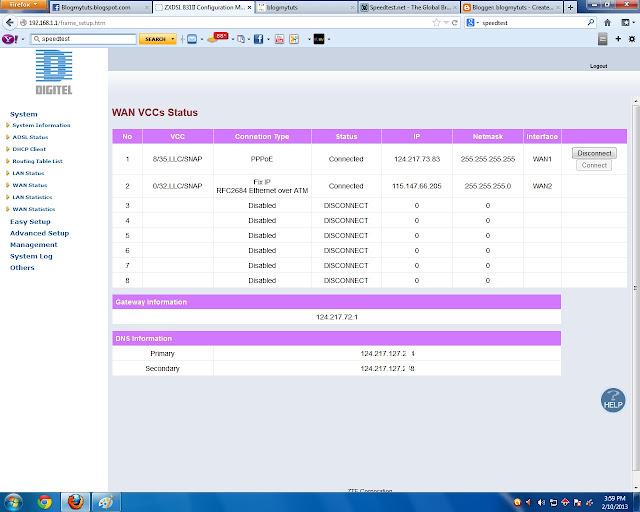Click the speaker volume tray icon
The image size is (640, 512).
(542, 503)
